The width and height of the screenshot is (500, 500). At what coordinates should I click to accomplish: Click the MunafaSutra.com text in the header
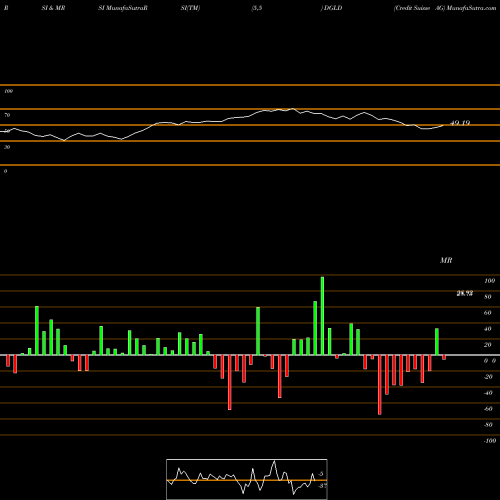click(471, 8)
